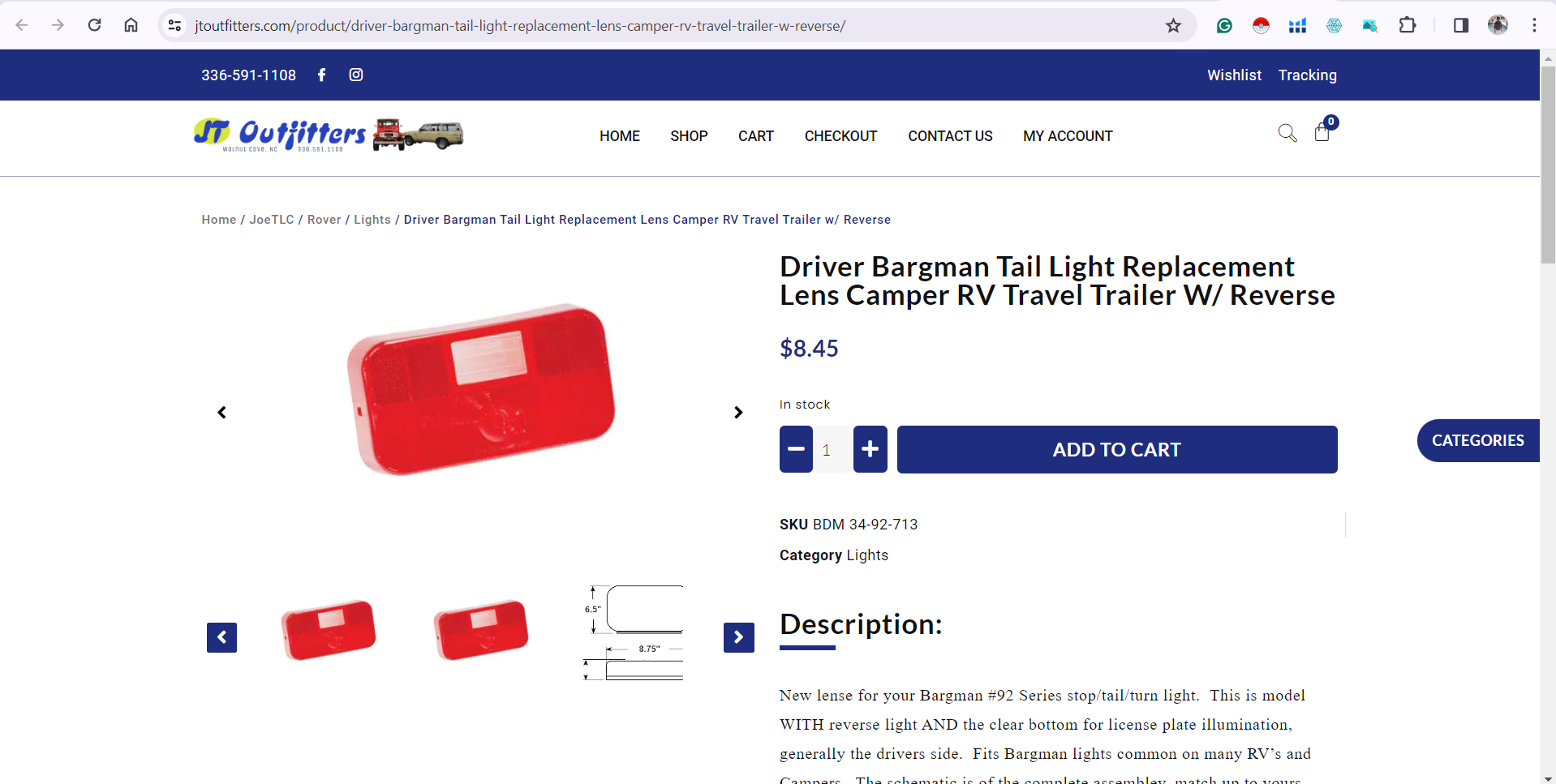Open the Facebook page icon

pyautogui.click(x=322, y=75)
